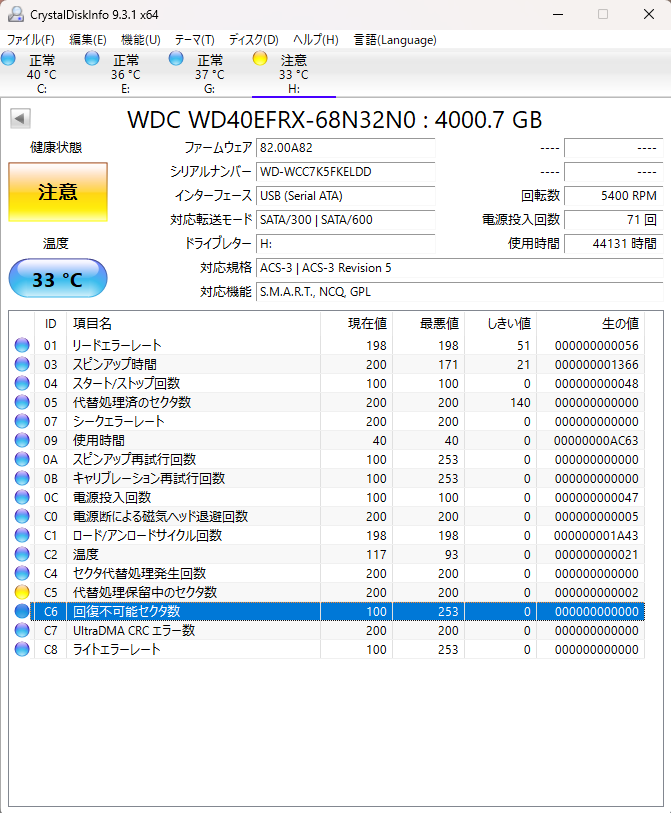
Task: Click the status orb of row 05 代替処理済のセクタ数
Action: [x=22, y=402]
